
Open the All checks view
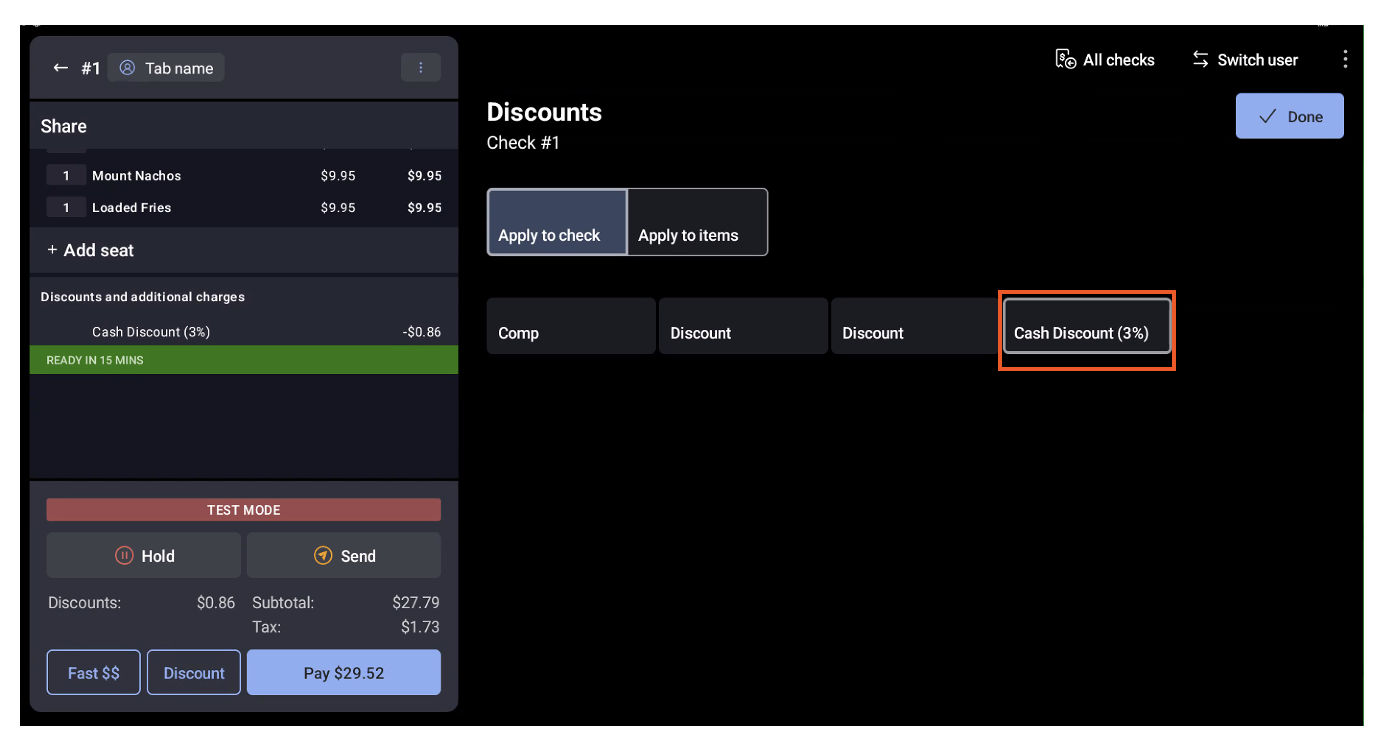point(1104,59)
